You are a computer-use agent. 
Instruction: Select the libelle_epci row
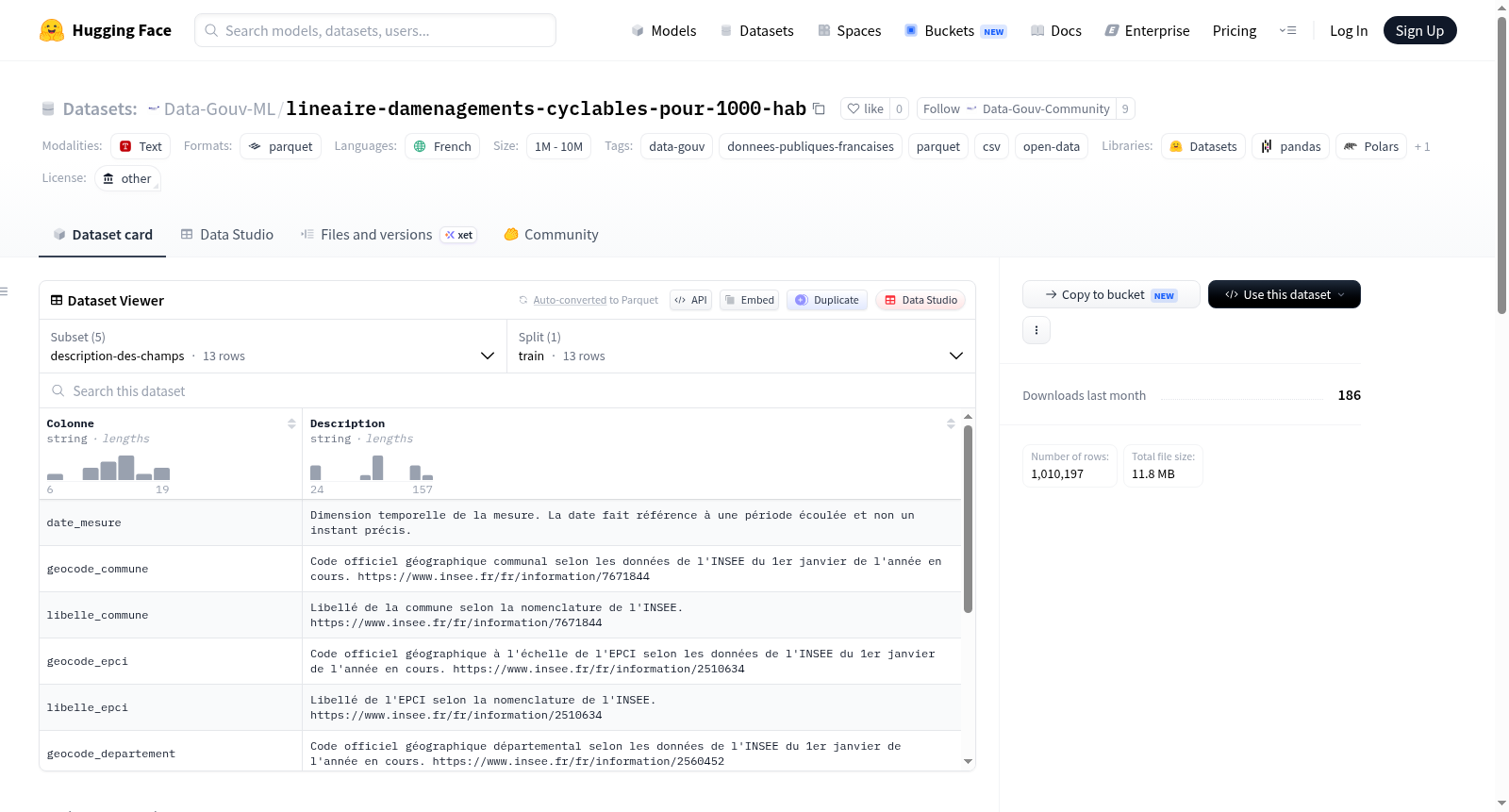tap(500, 707)
